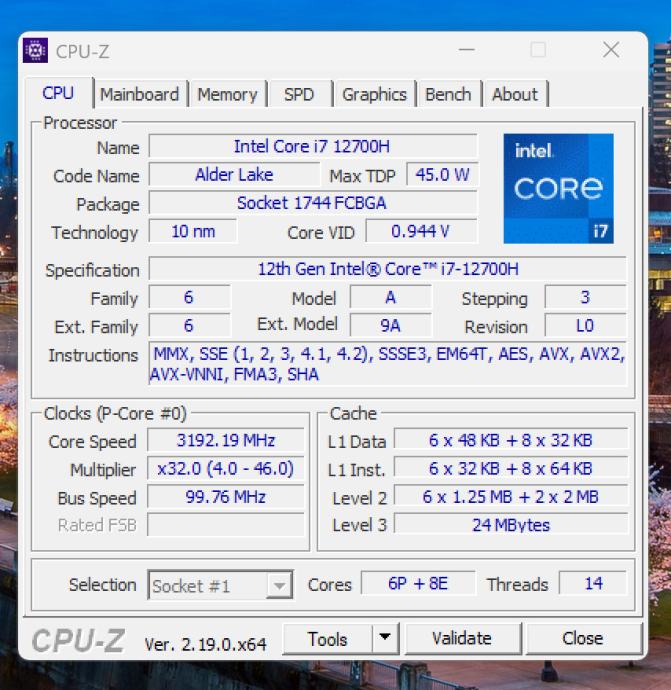The image size is (671, 690).
Task: Click the Validate button
Action: (462, 639)
